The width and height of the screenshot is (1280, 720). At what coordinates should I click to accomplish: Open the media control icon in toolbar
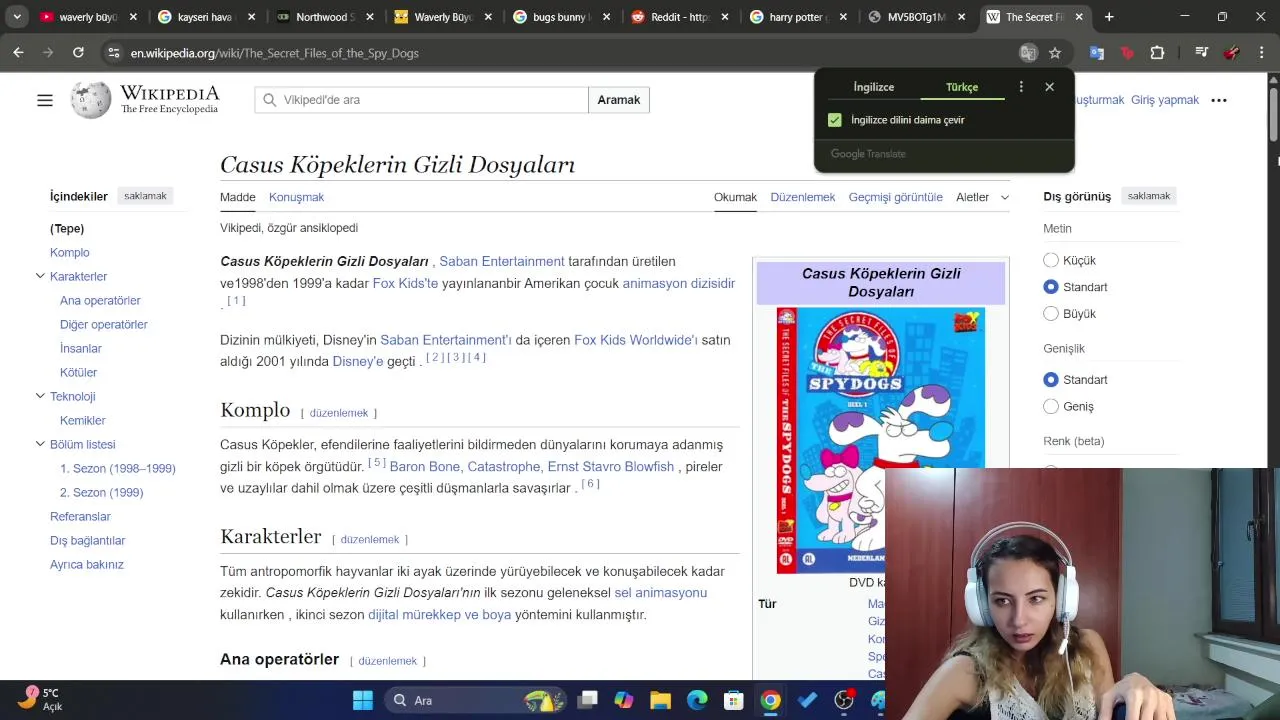[x=1201, y=53]
